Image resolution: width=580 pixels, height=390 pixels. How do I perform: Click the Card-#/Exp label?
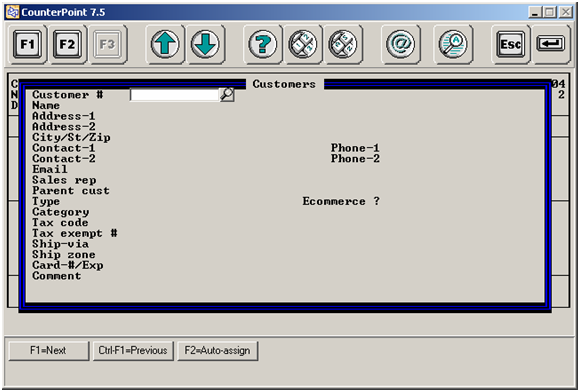tap(68, 266)
